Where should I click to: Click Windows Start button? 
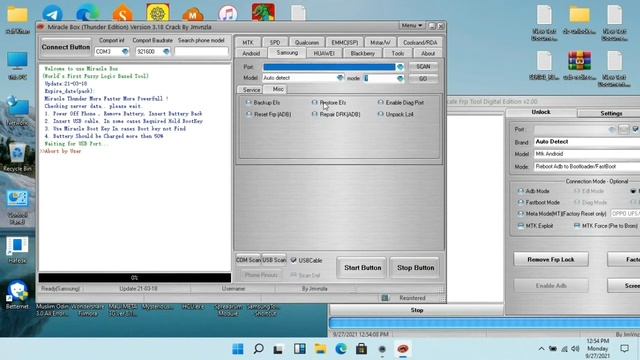coord(238,349)
